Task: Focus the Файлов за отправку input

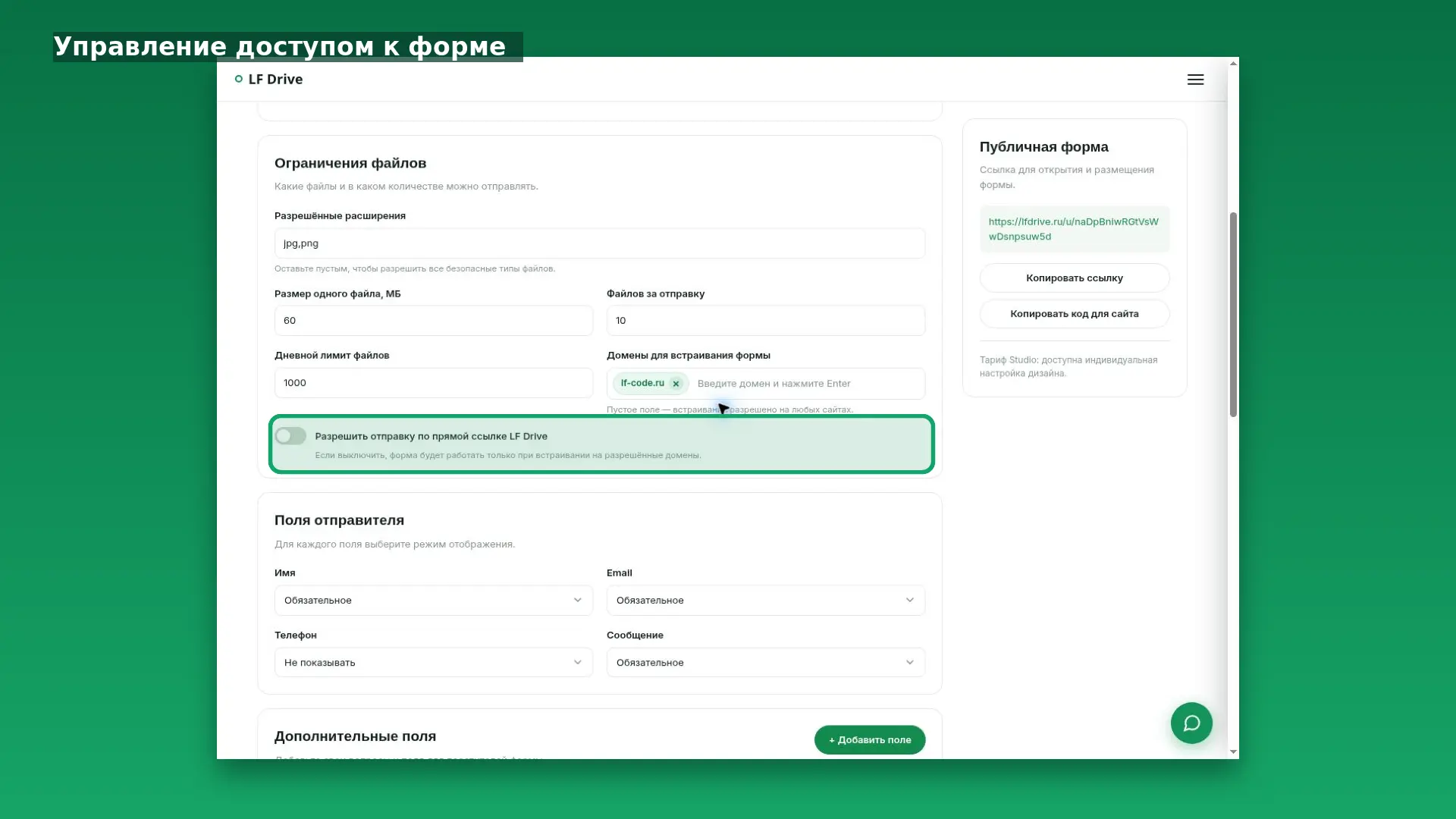Action: click(765, 320)
